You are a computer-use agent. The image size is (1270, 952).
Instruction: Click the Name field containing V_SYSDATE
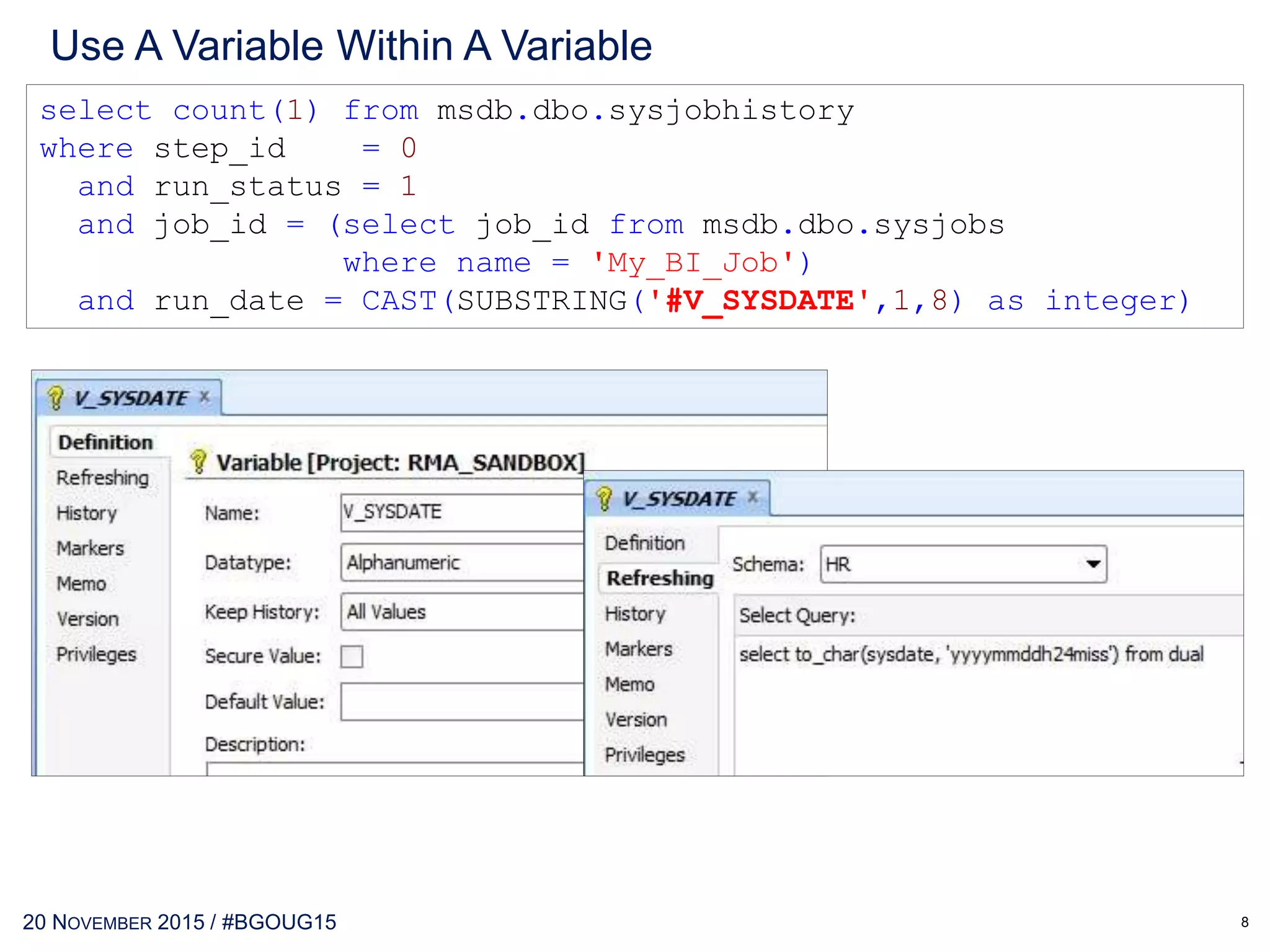[x=462, y=513]
